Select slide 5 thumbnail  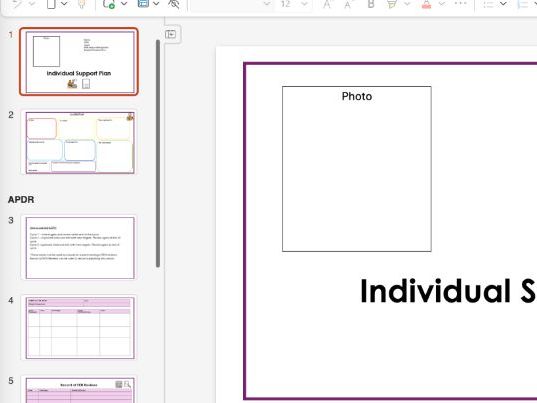[x=80, y=390]
